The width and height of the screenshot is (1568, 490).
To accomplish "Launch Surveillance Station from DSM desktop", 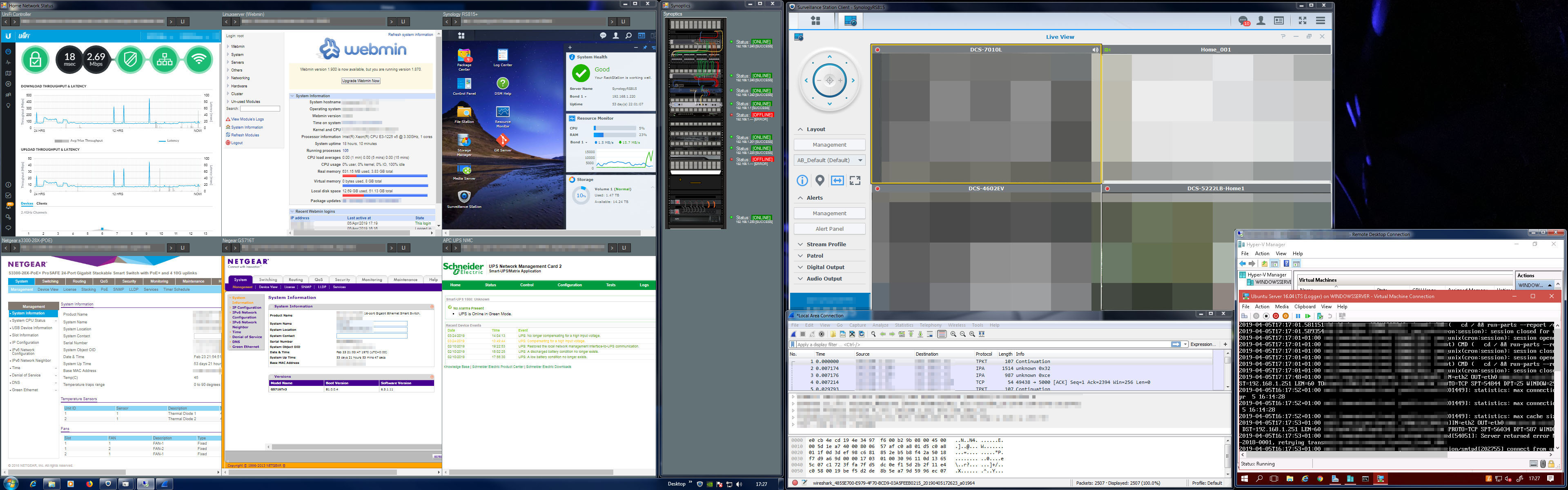I will pos(464,196).
